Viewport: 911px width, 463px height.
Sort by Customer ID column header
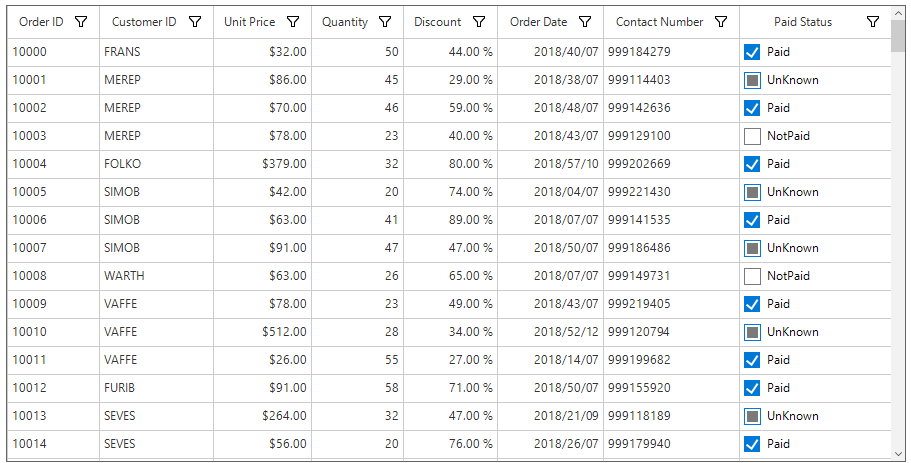[144, 22]
